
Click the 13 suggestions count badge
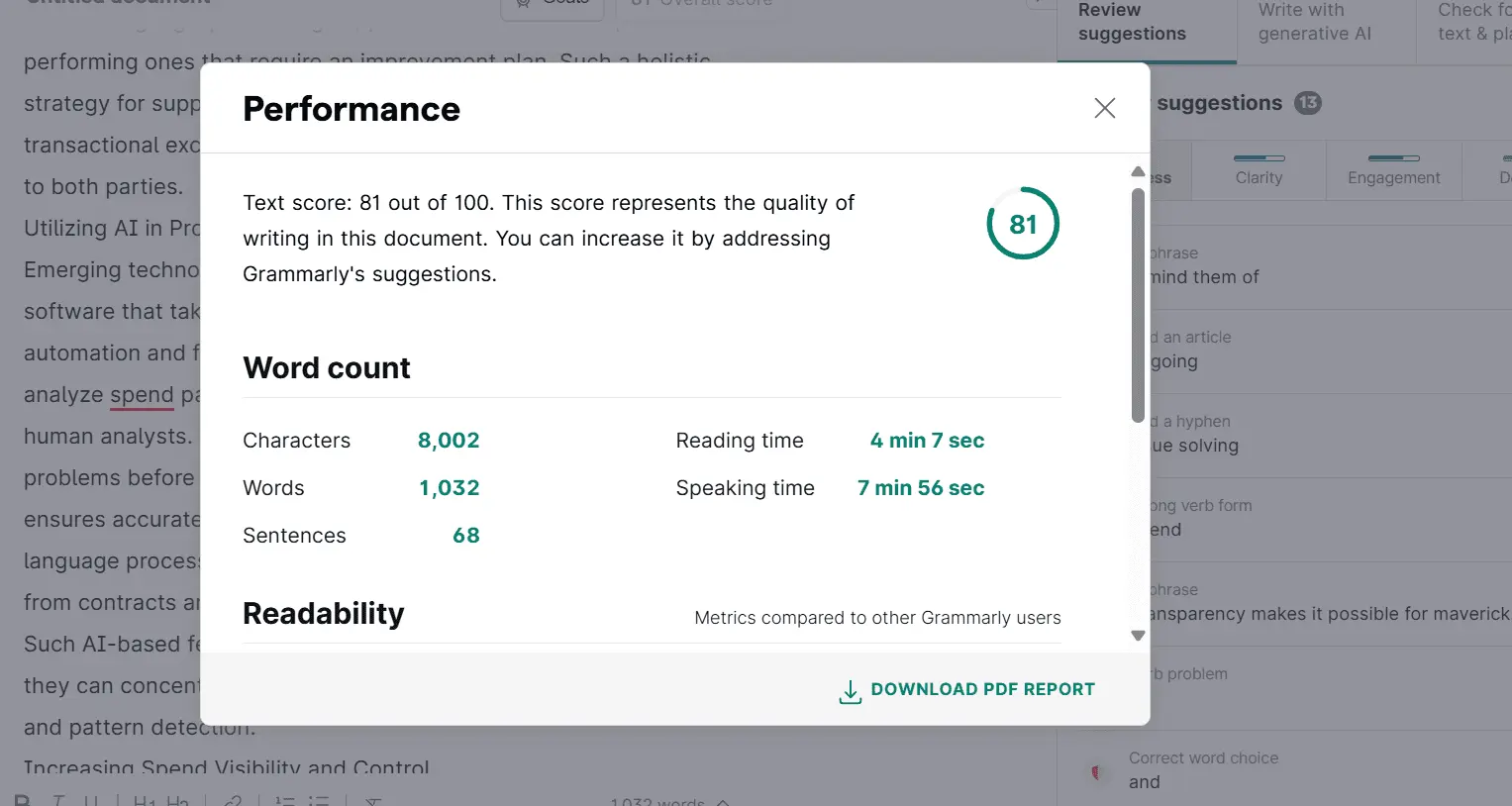(x=1308, y=103)
